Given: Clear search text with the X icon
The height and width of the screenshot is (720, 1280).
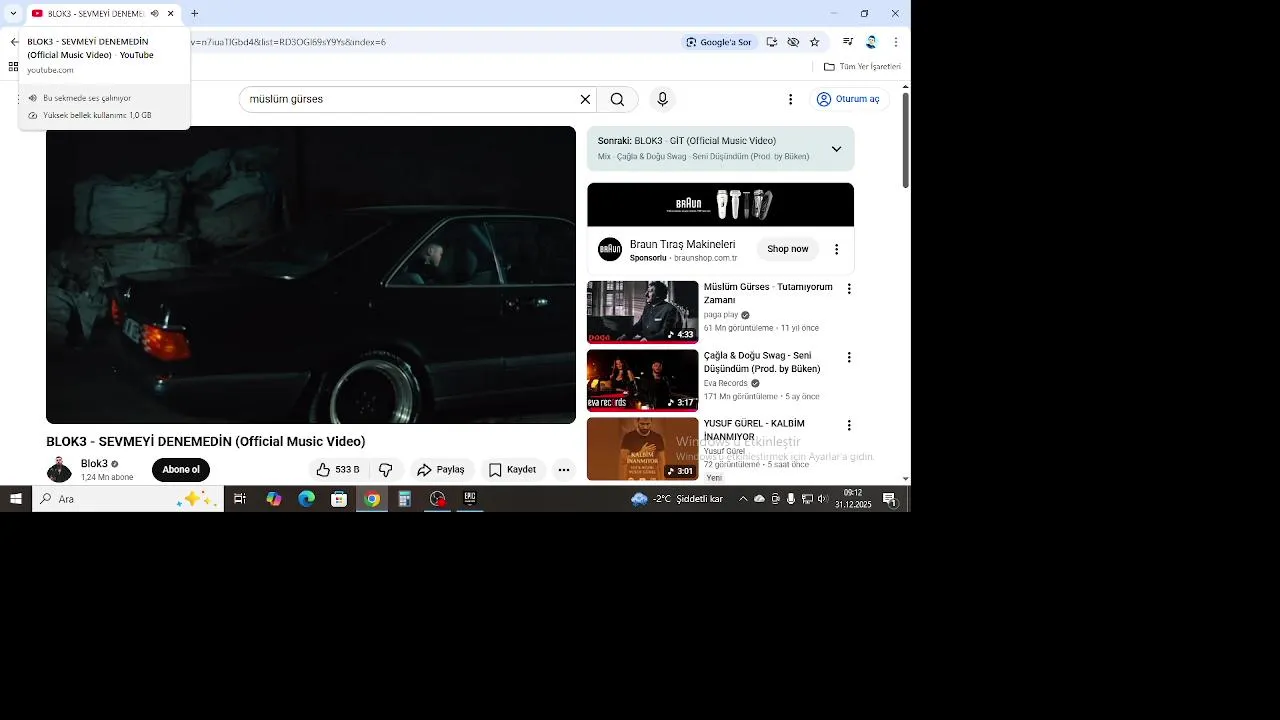Looking at the screenshot, I should coord(585,99).
